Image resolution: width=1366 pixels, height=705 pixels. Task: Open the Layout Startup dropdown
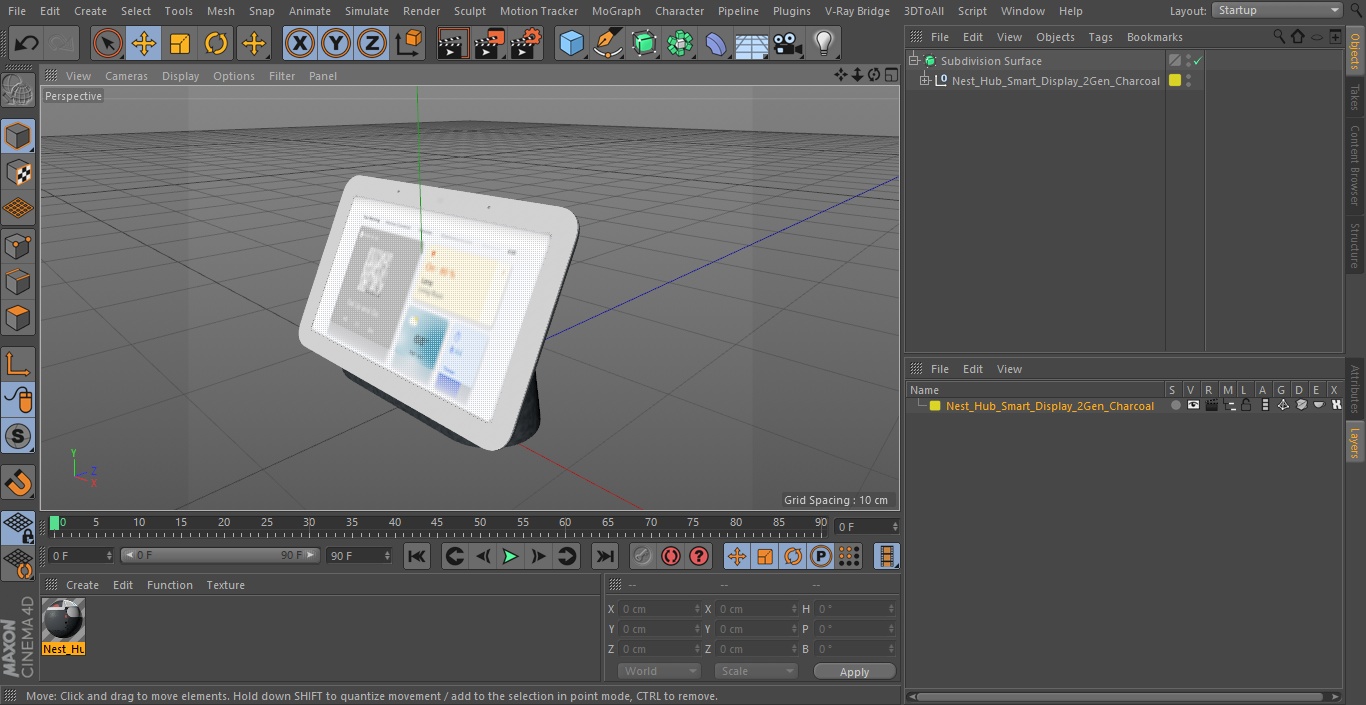tap(1277, 10)
